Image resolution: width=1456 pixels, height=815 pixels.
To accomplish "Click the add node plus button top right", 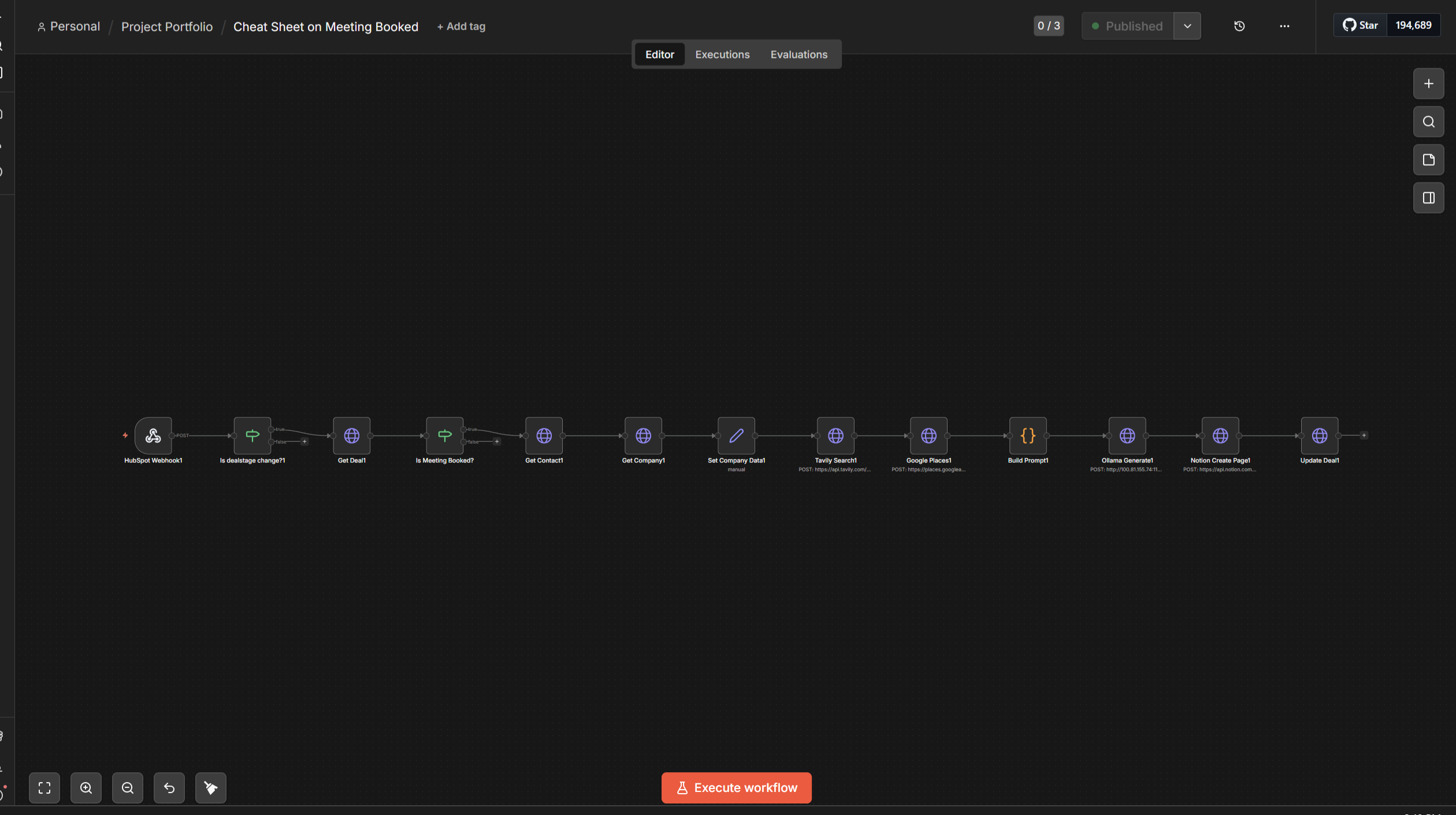I will click(x=1429, y=84).
